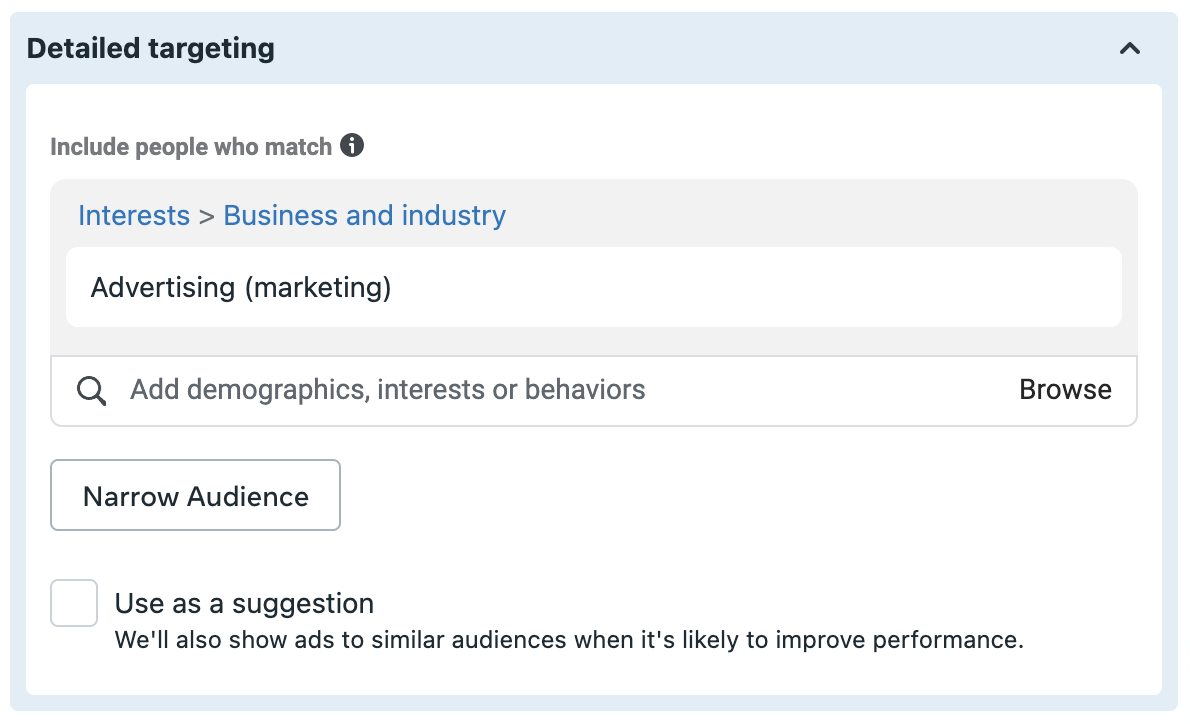The width and height of the screenshot is (1190, 724).
Task: Click the magnifying glass search icon
Action: pyautogui.click(x=91, y=391)
